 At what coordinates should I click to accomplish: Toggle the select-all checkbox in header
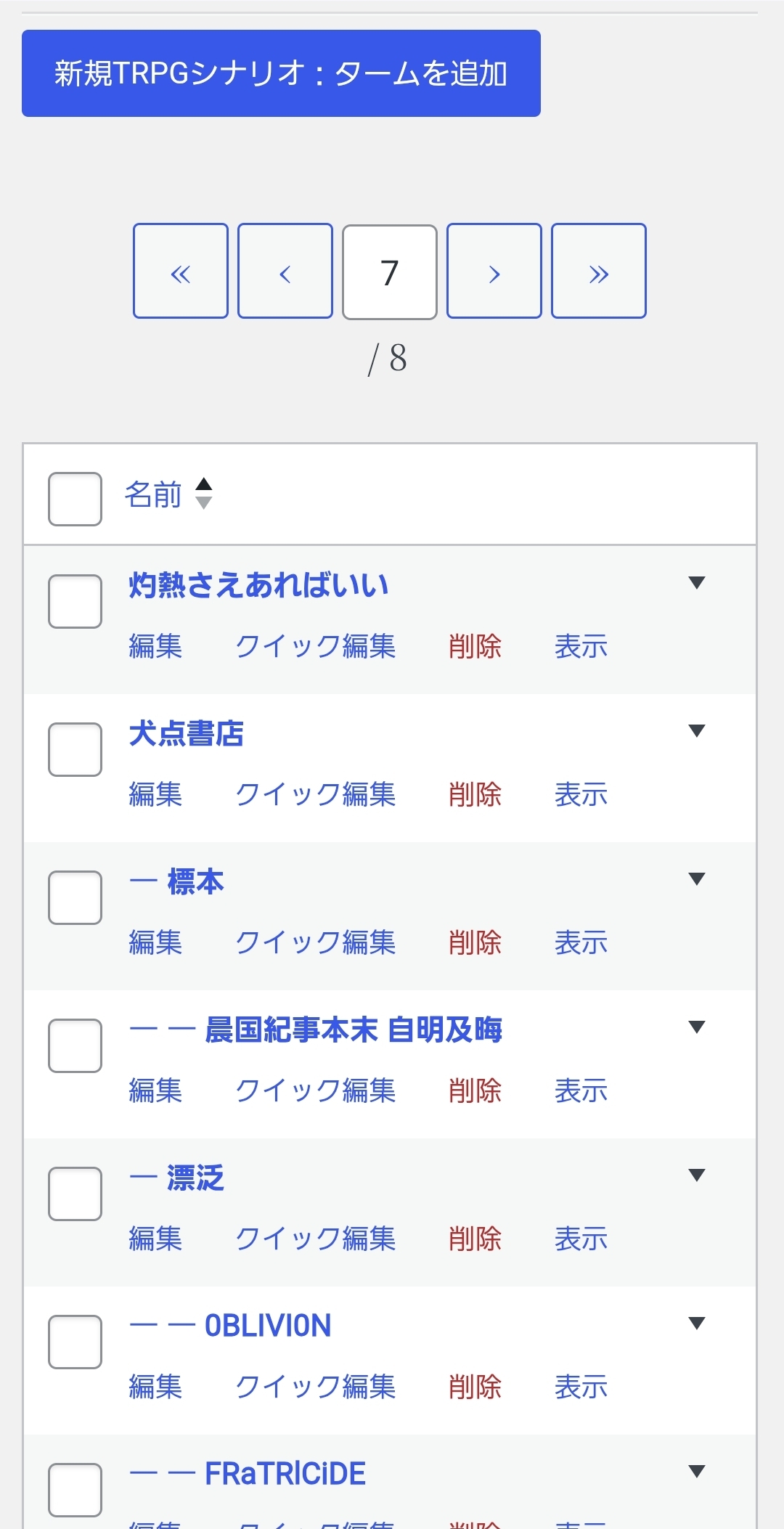click(x=75, y=499)
